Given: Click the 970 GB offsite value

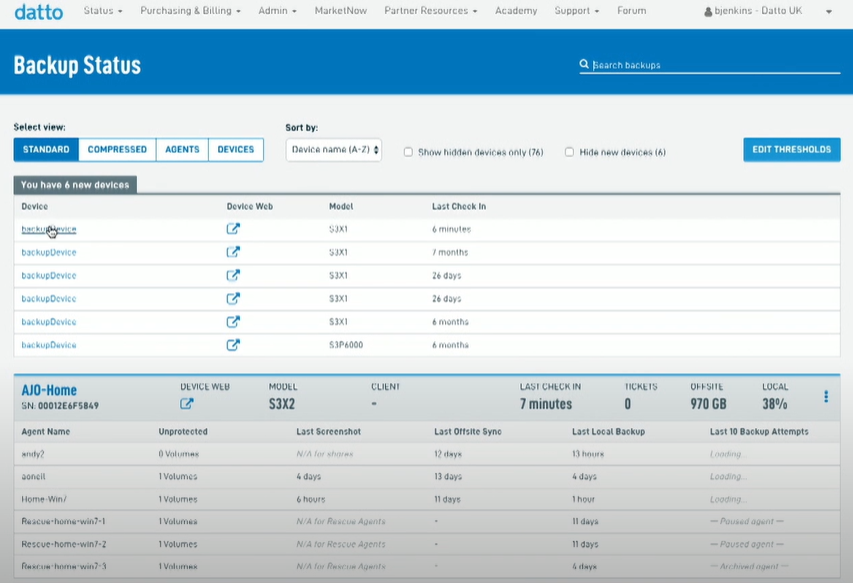Looking at the screenshot, I should point(708,404).
